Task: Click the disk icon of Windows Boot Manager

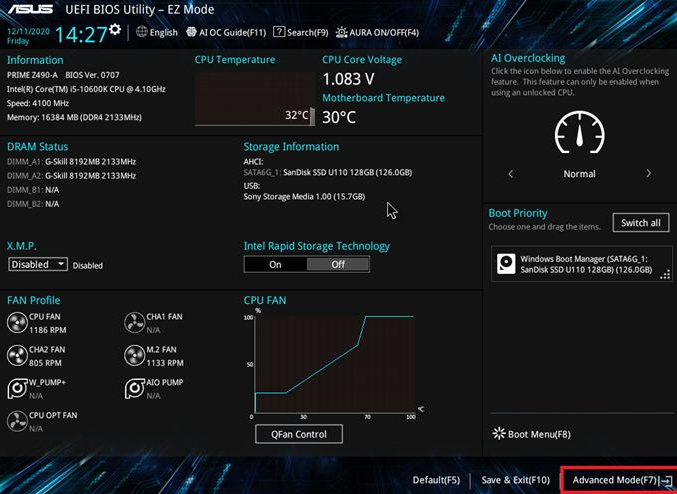Action: [506, 264]
